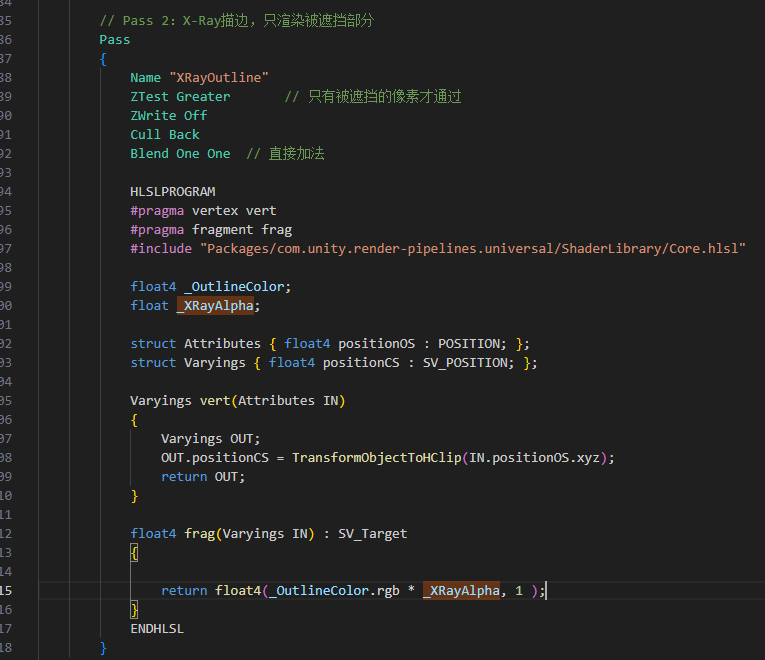Click the ENDHLSL keyword
Viewport: 765px width, 660px height.
pyautogui.click(x=157, y=628)
